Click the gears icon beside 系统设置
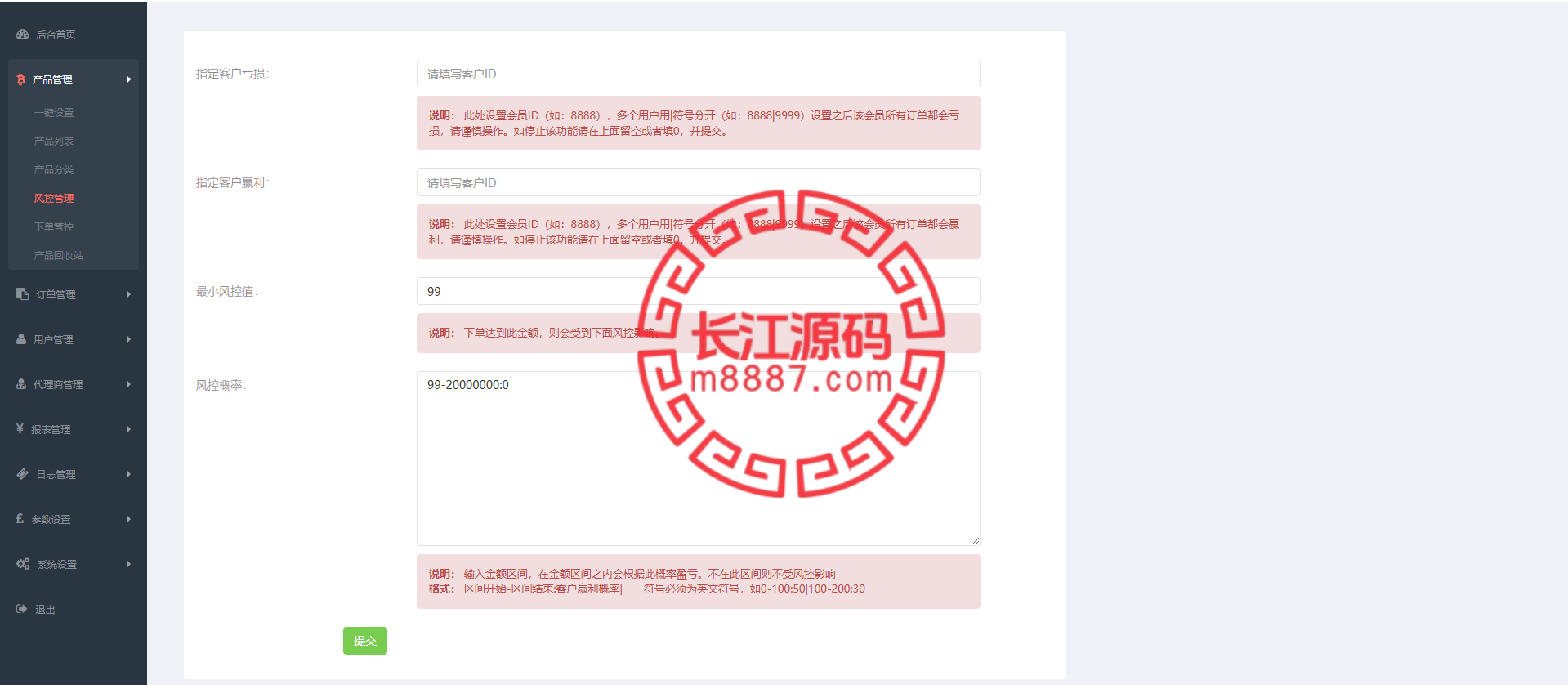1568x685 pixels. tap(23, 564)
